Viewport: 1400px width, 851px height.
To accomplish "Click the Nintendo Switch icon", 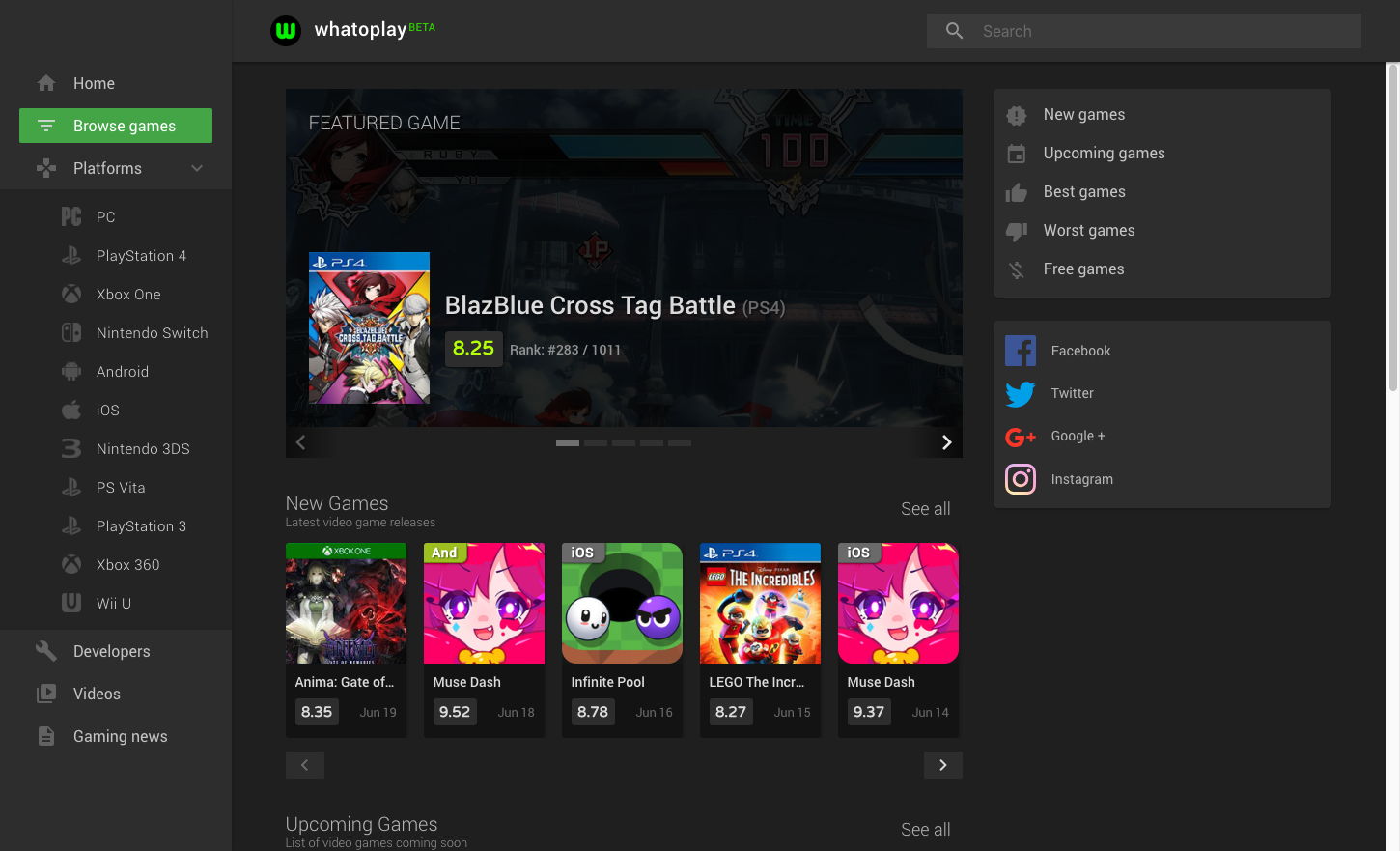I will point(71,333).
